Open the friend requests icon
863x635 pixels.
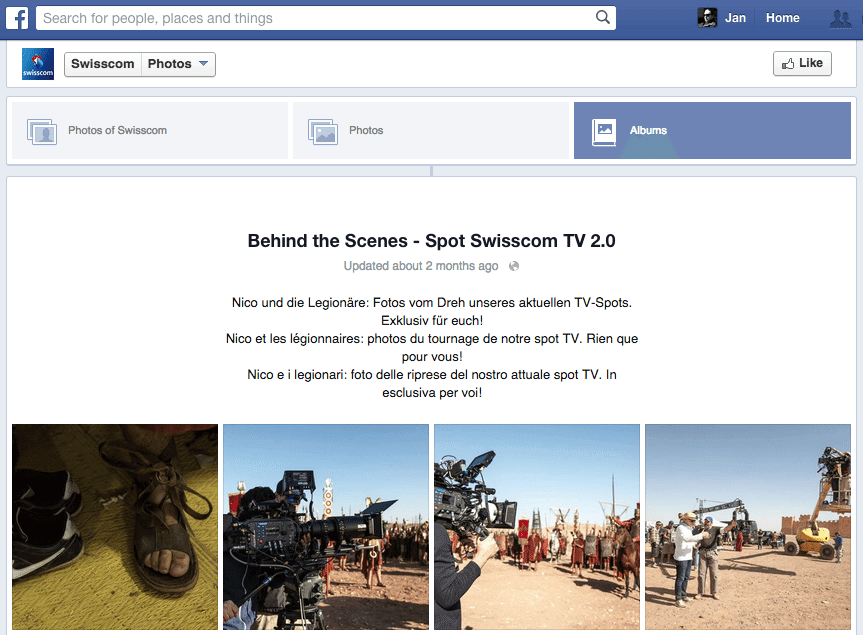coord(840,18)
